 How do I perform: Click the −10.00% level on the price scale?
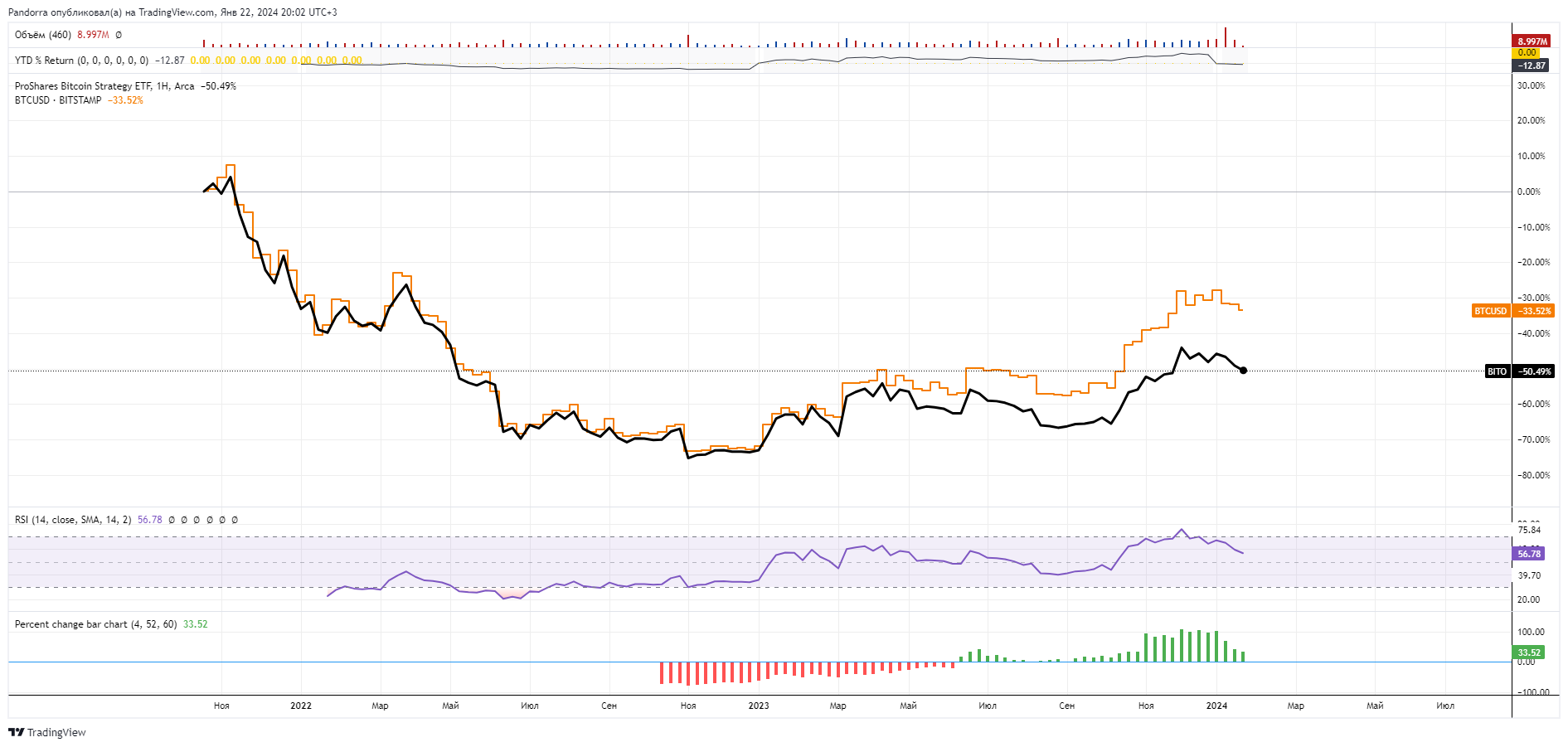coord(1533,227)
